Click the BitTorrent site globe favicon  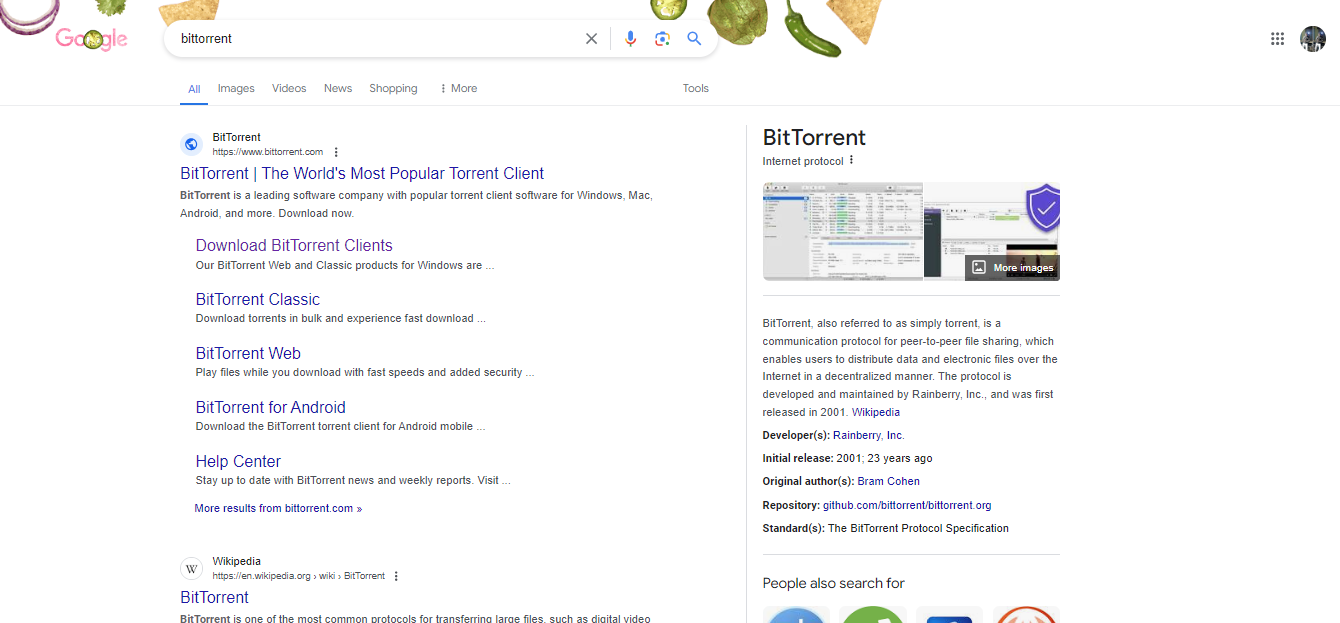click(x=191, y=144)
